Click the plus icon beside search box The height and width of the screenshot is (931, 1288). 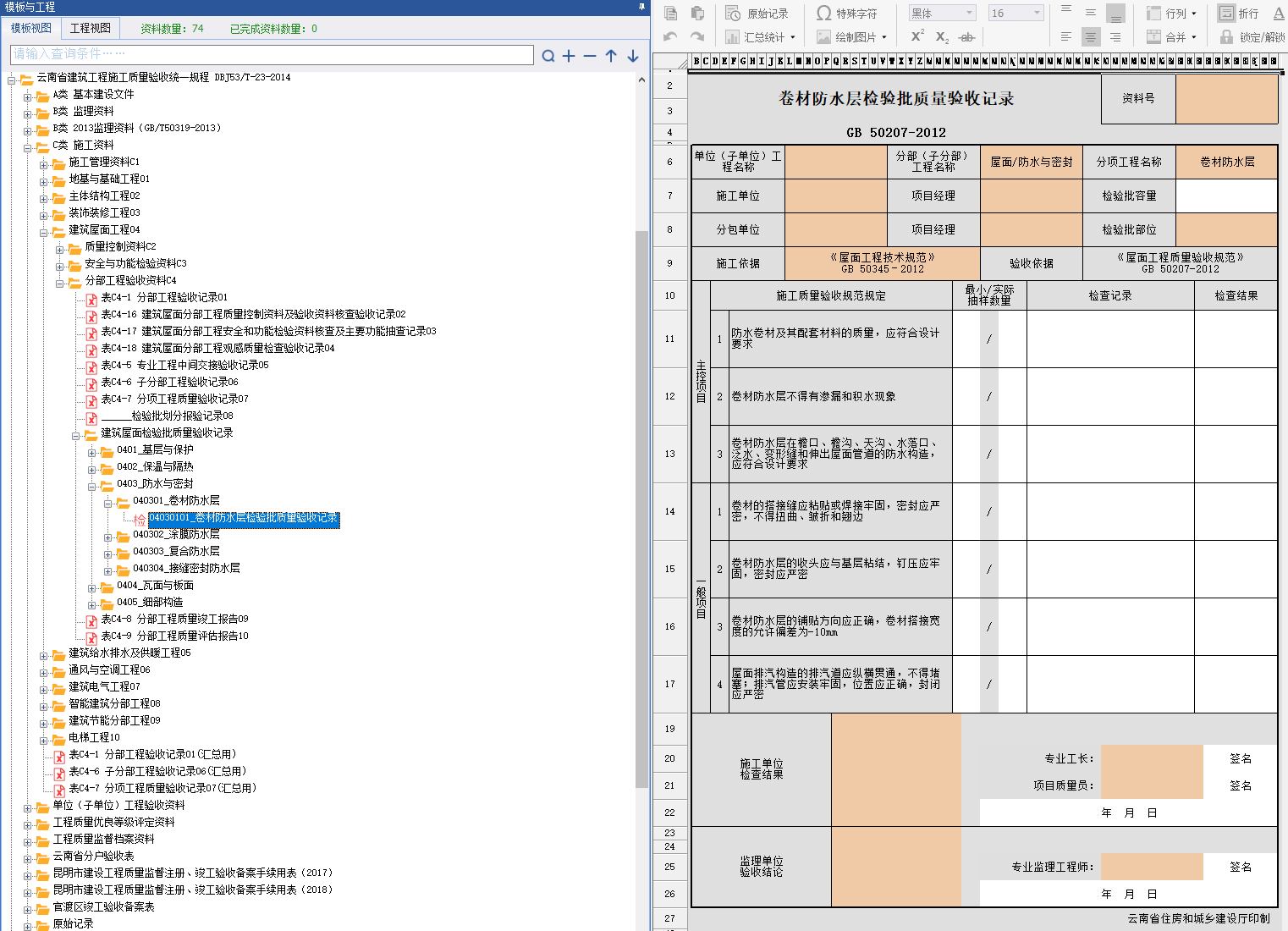[569, 56]
